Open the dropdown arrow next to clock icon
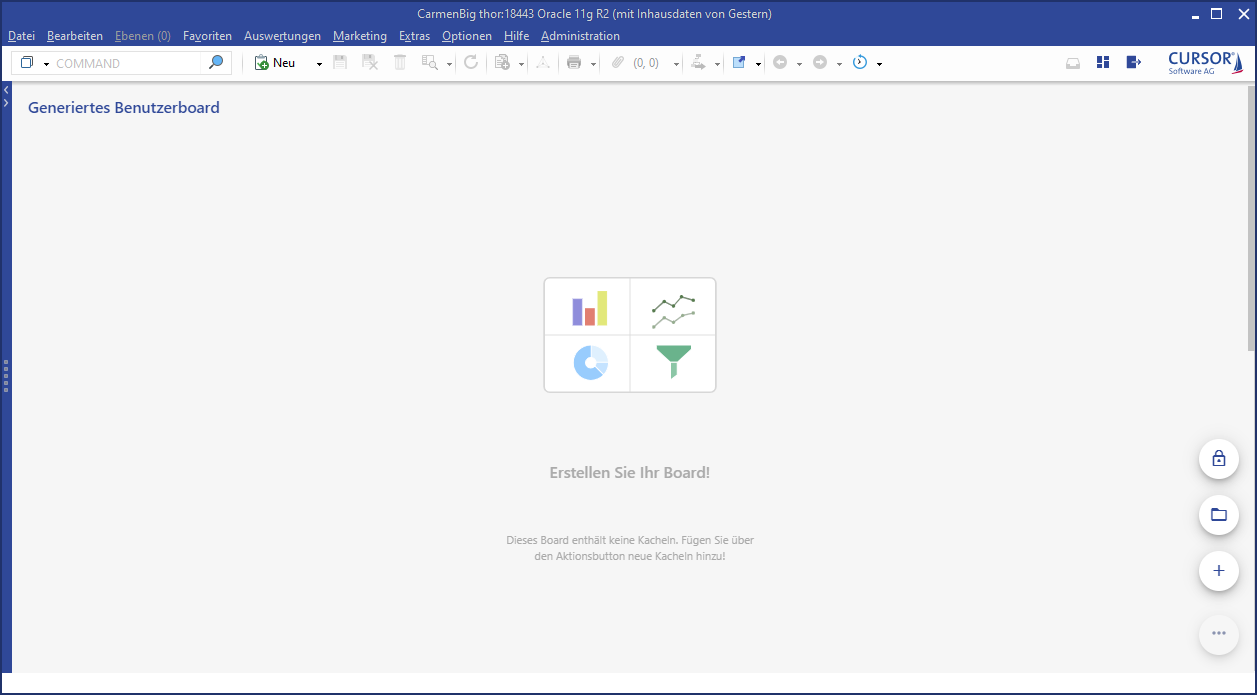The height and width of the screenshot is (695, 1257). click(x=879, y=64)
